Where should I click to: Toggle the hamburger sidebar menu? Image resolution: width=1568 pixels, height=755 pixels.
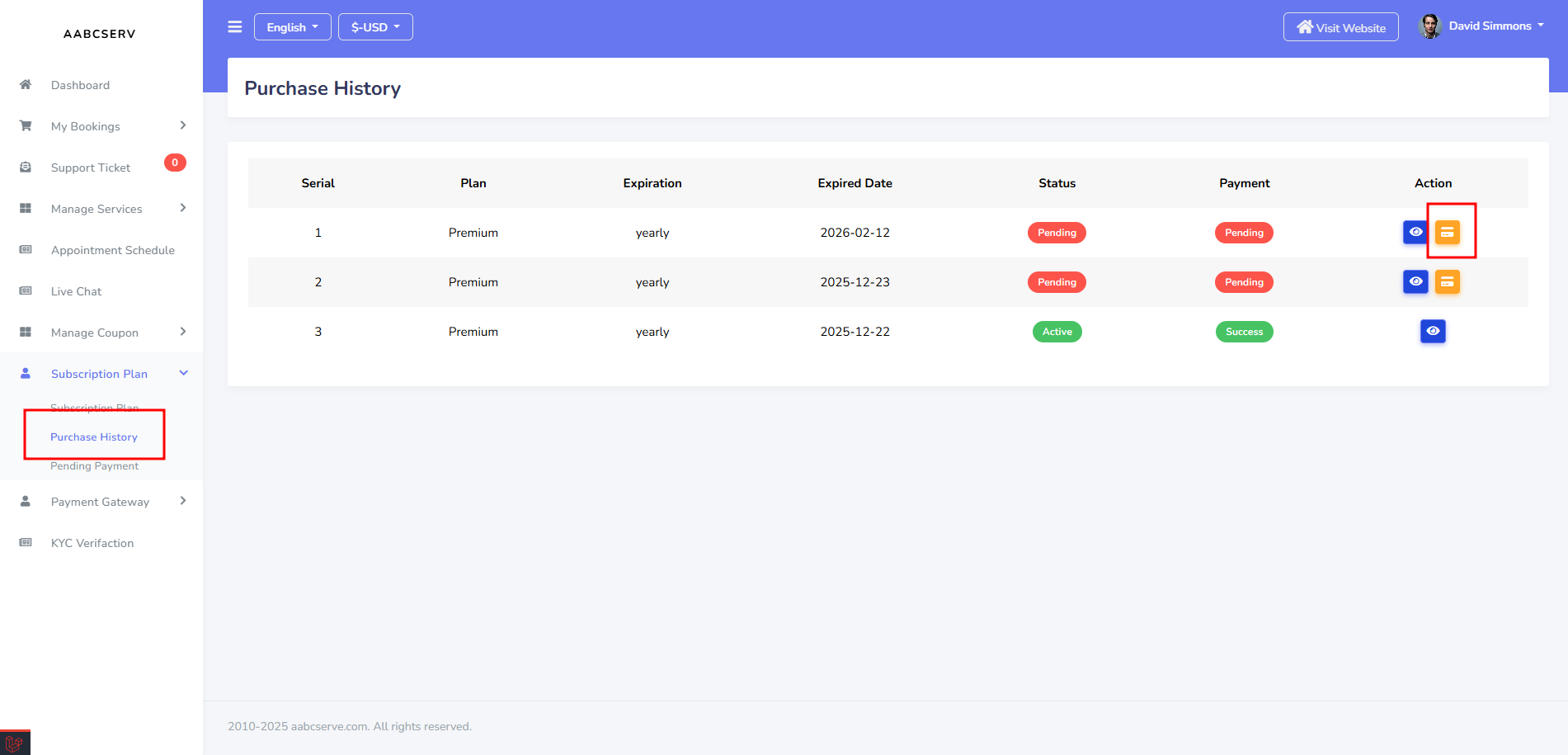(235, 27)
